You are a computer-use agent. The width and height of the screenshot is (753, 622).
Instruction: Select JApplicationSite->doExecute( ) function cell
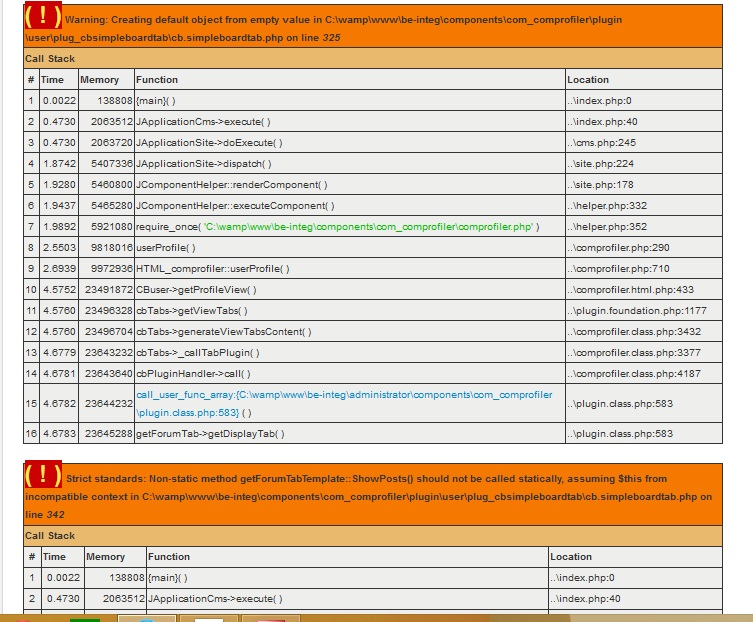click(x=350, y=143)
